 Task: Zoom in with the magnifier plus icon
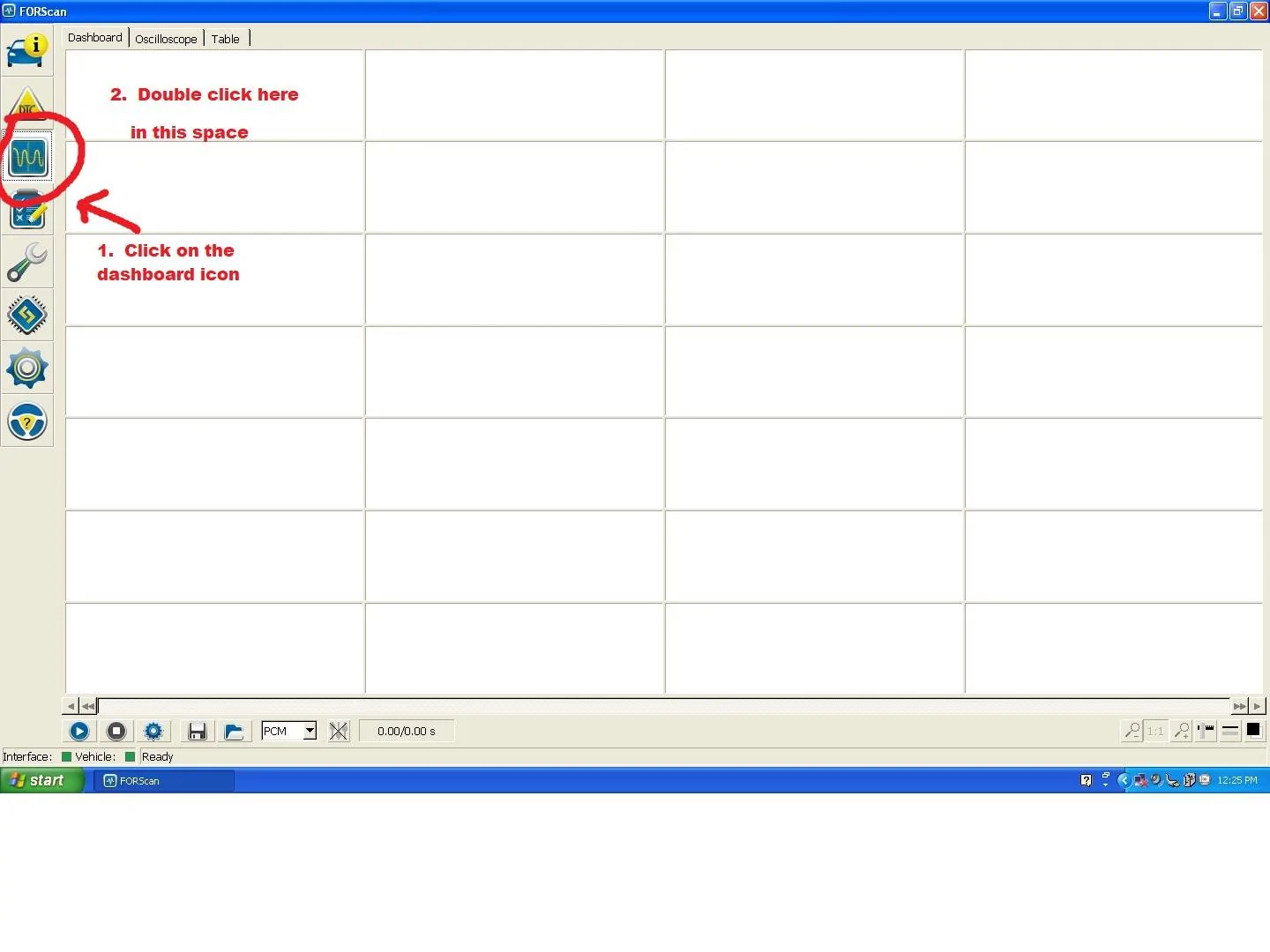[1181, 731]
